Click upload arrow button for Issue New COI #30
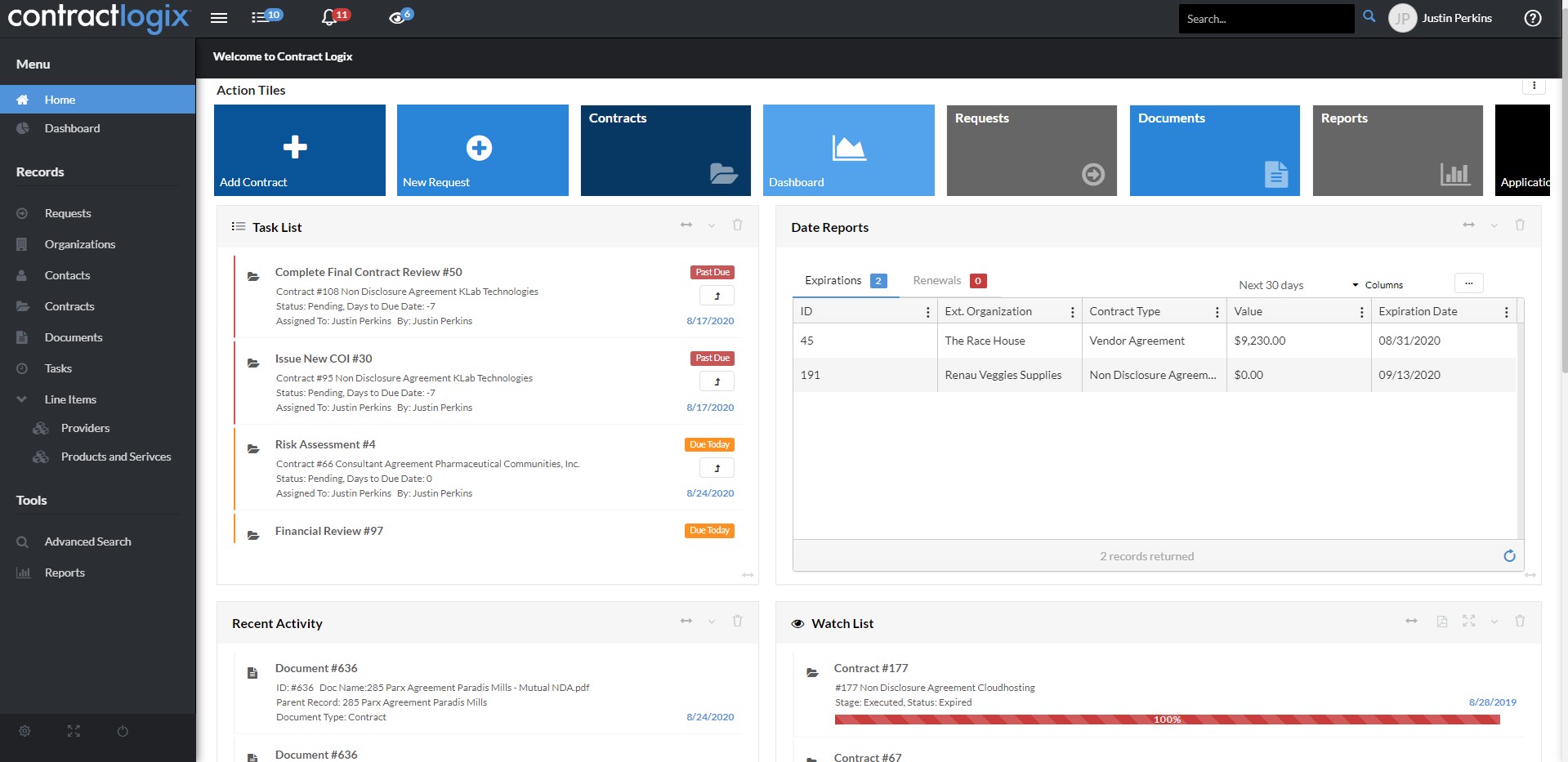This screenshot has height=762, width=1568. 717,381
